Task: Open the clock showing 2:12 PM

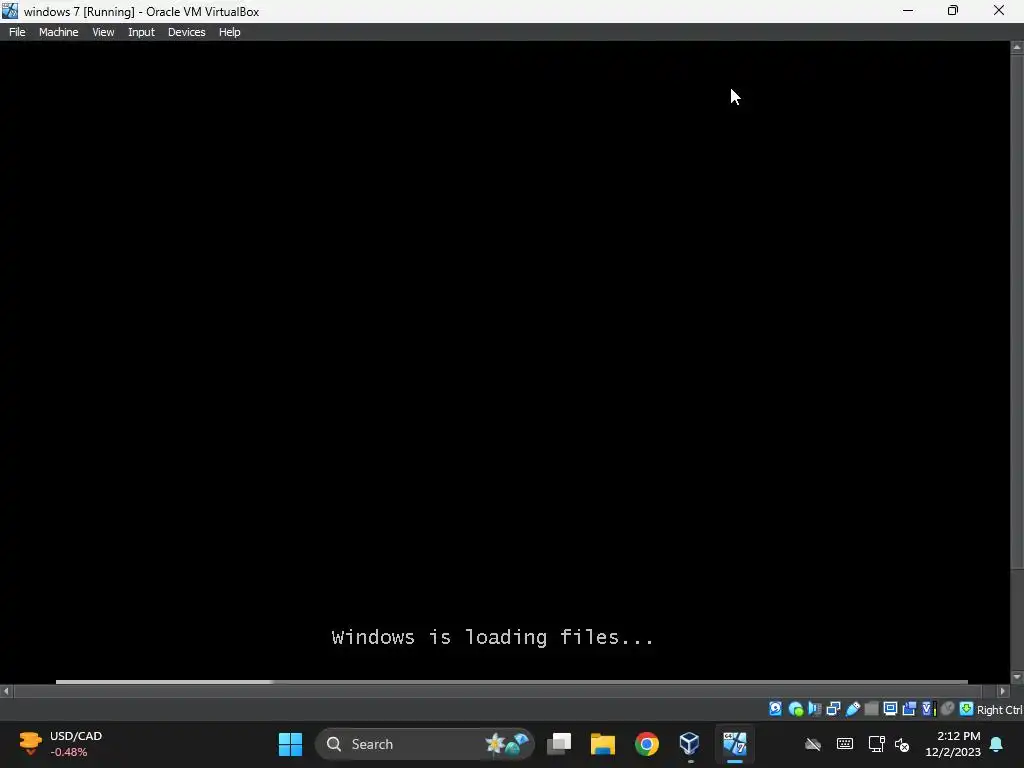Action: (x=953, y=744)
